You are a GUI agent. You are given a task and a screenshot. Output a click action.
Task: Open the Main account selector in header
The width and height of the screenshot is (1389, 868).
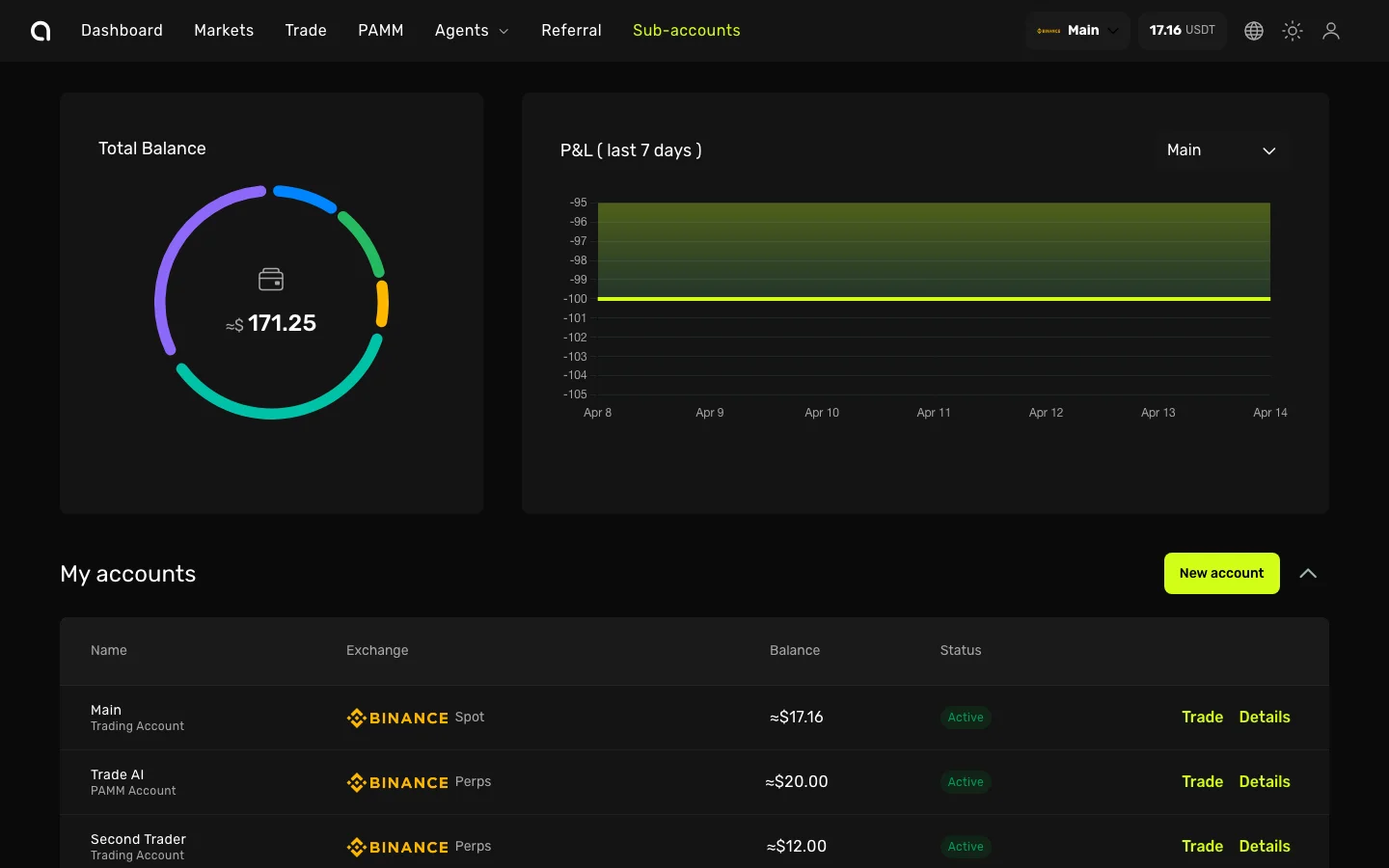[x=1077, y=31]
